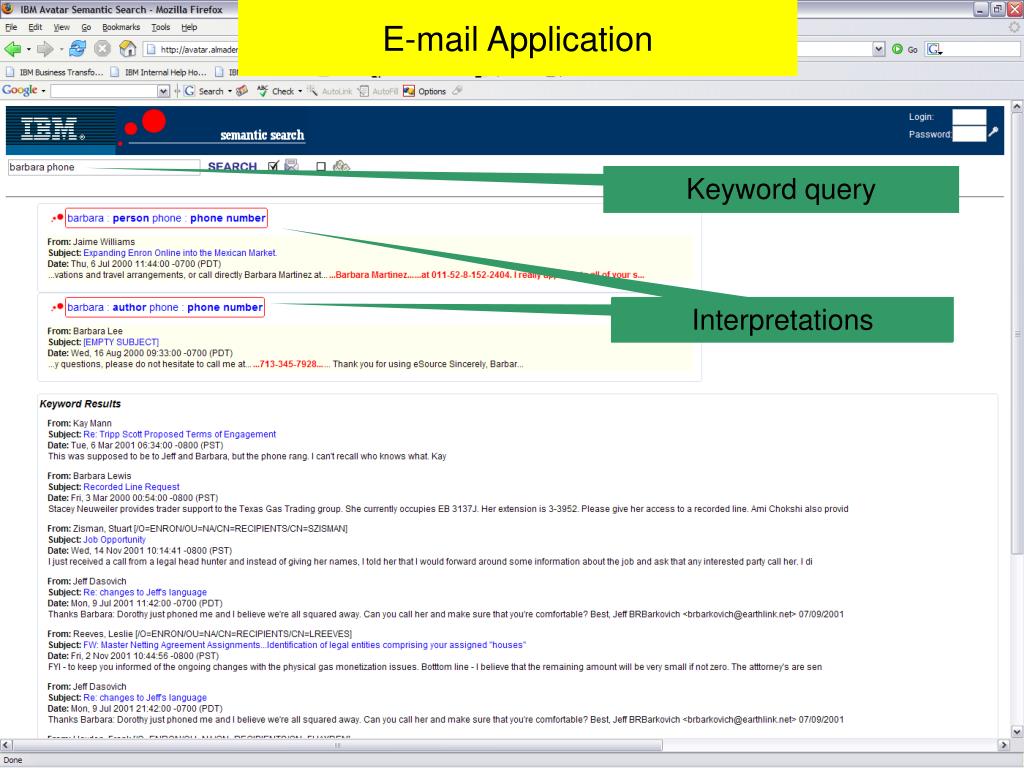Viewport: 1024px width, 768px height.
Task: Click the phone number 713-345-7928 snippet
Action: (288, 364)
